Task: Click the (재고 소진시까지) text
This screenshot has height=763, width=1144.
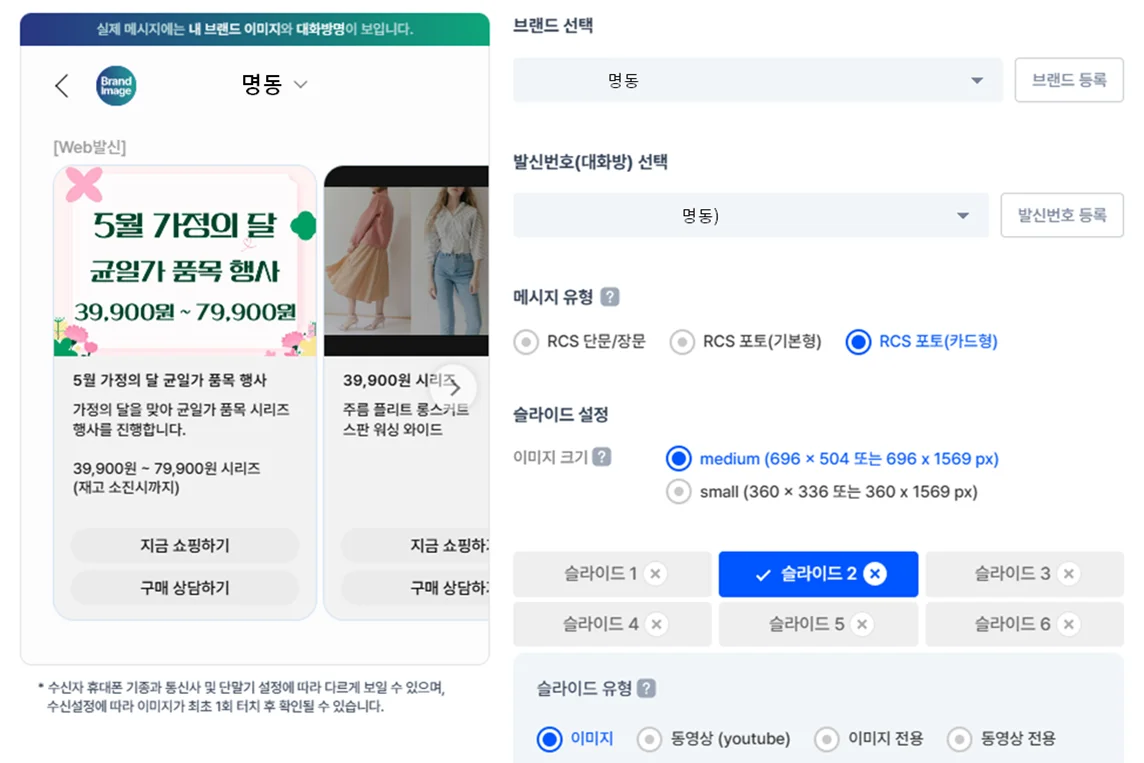Action: point(125,487)
